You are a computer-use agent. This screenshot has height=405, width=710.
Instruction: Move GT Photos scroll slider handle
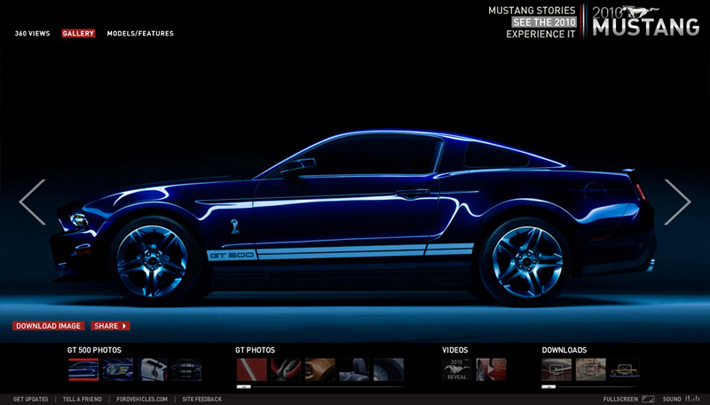click(244, 387)
